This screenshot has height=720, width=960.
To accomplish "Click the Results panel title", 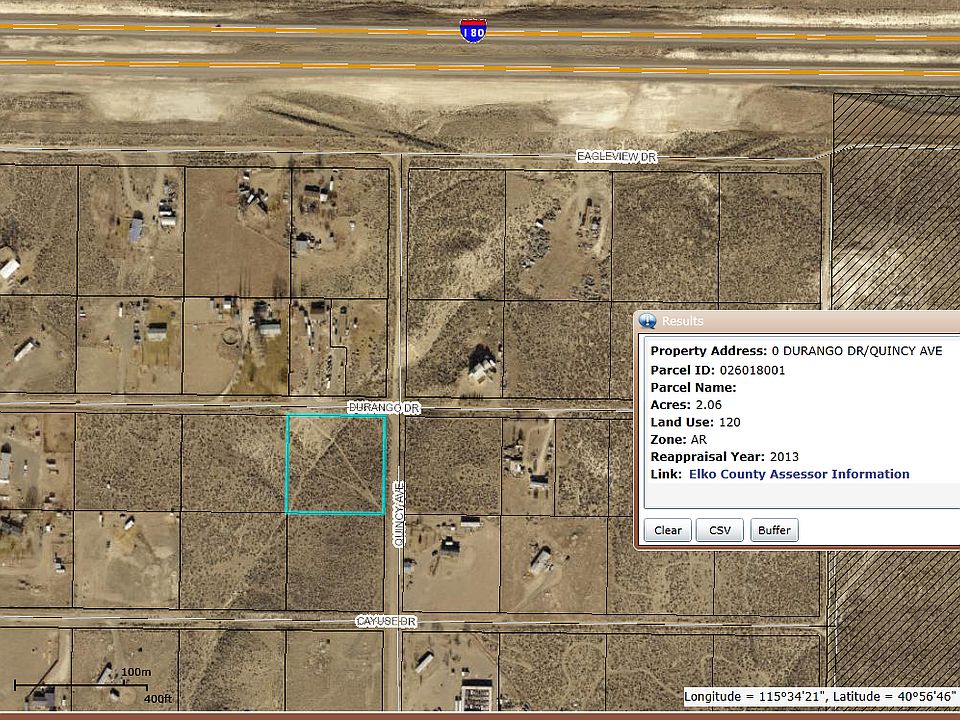I will [682, 321].
